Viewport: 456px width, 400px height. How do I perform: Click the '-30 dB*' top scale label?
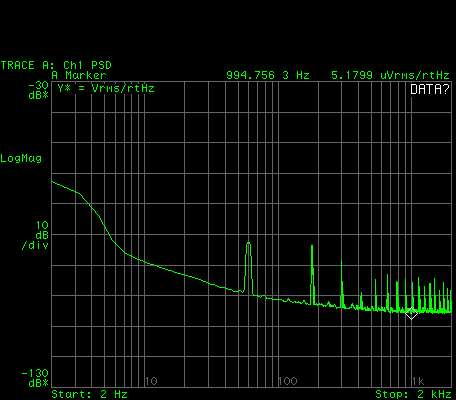38,90
